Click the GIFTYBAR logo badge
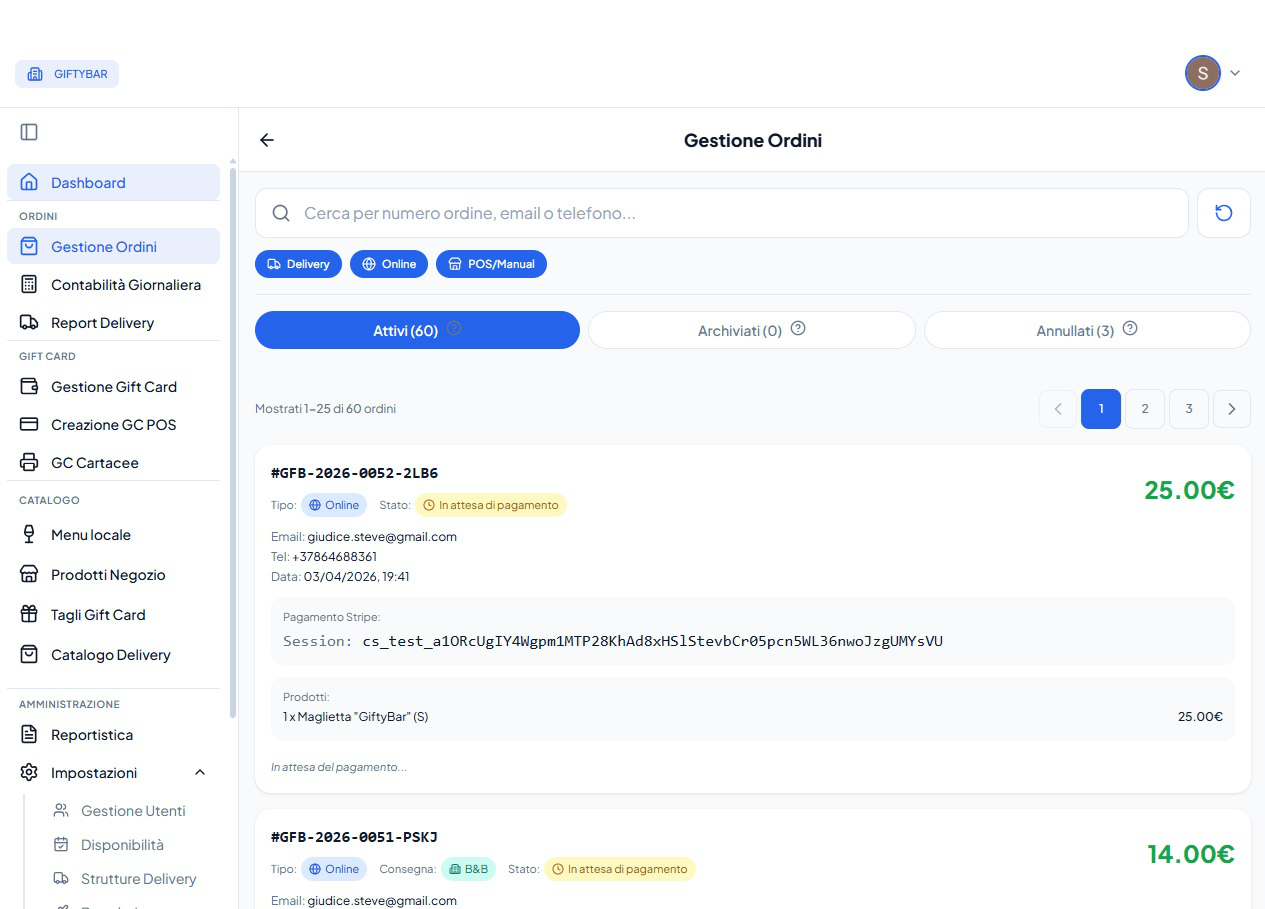1265x909 pixels. point(67,74)
